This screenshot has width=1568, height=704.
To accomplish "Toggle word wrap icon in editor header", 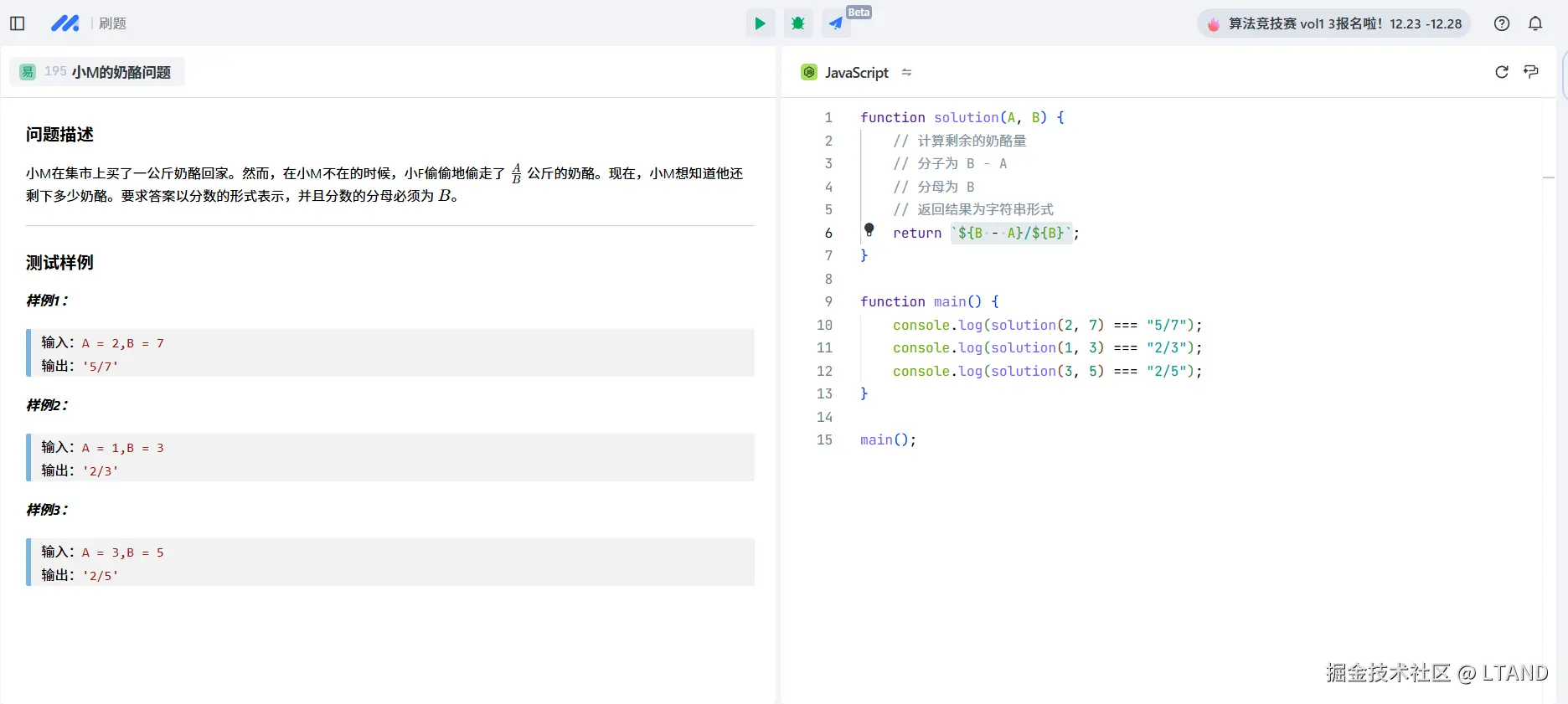I will (x=1531, y=72).
